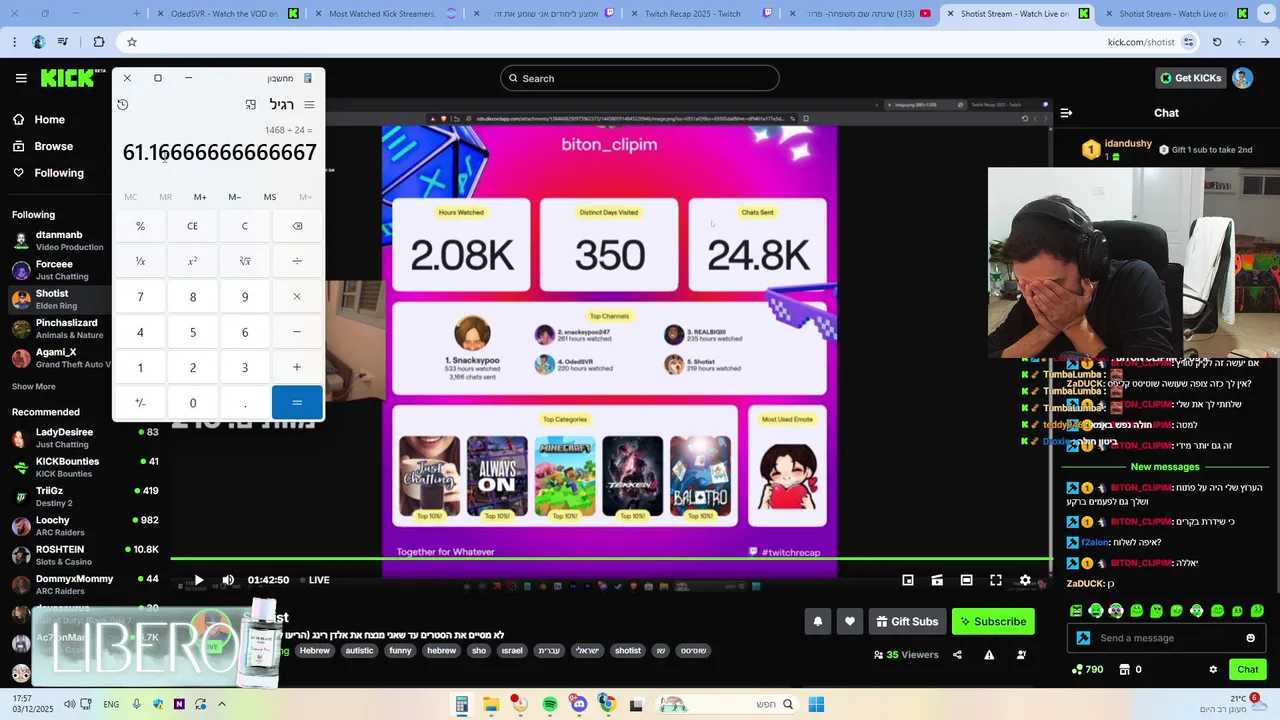Toggle Calculator keep-on-top mode

251,104
